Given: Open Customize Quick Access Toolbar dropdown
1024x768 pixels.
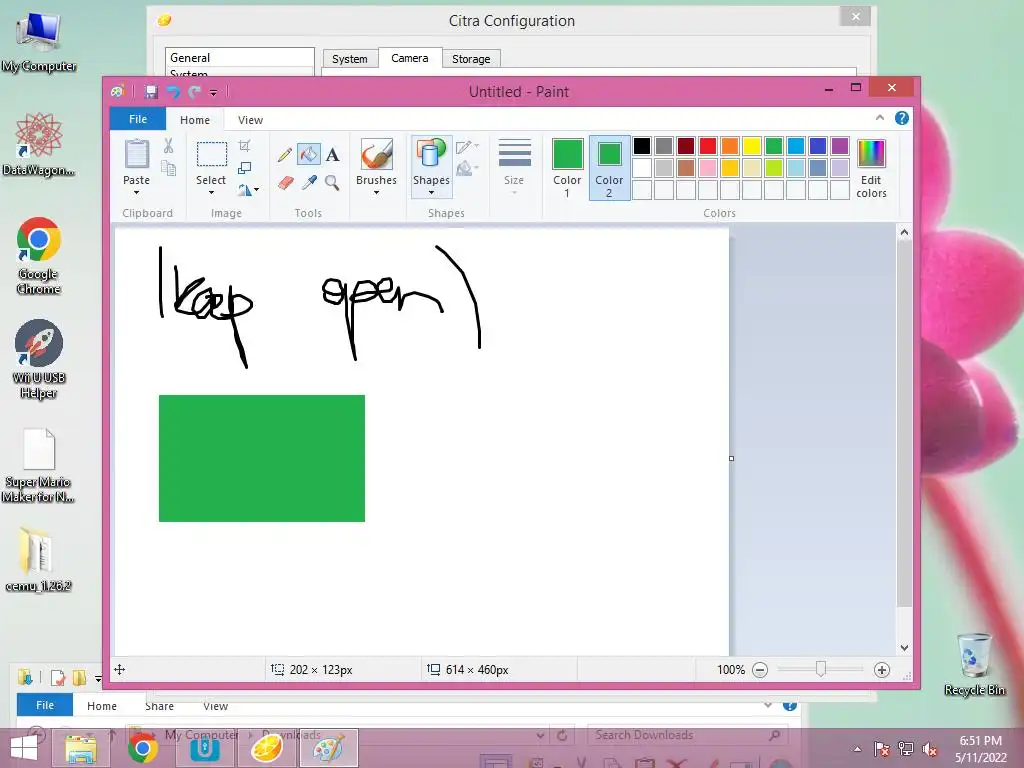Looking at the screenshot, I should [214, 93].
